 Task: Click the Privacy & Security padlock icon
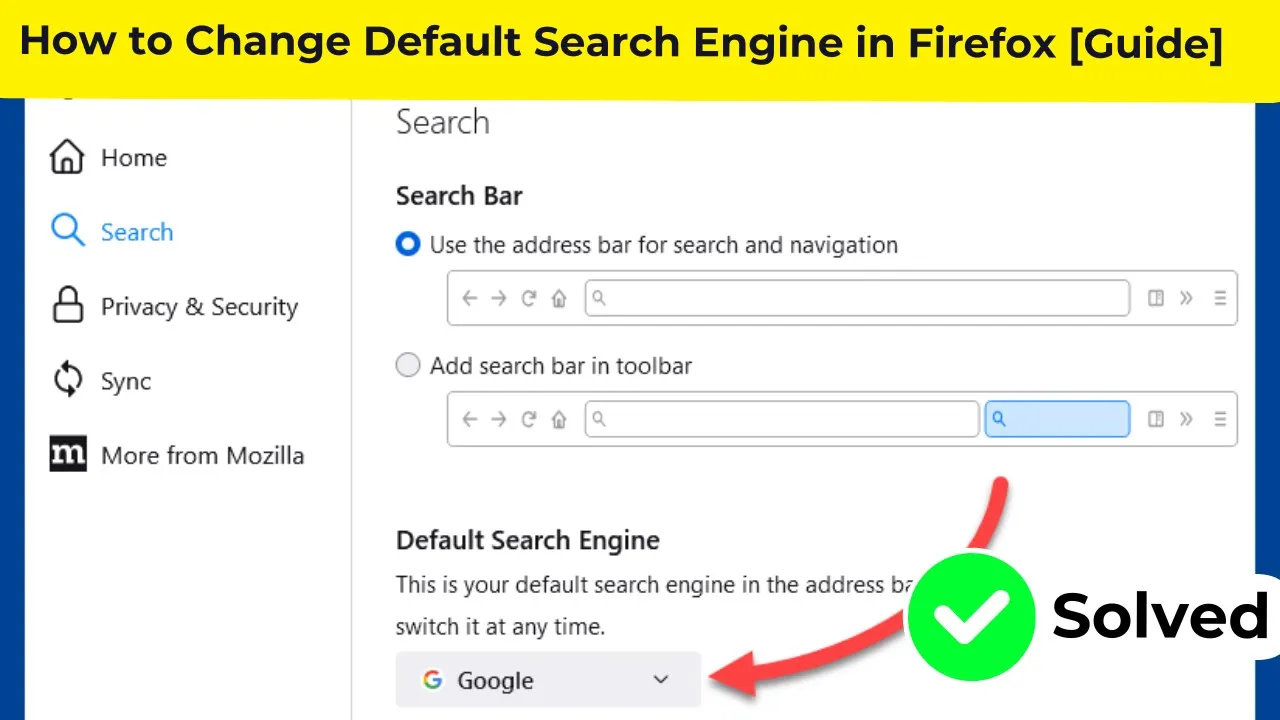click(67, 306)
